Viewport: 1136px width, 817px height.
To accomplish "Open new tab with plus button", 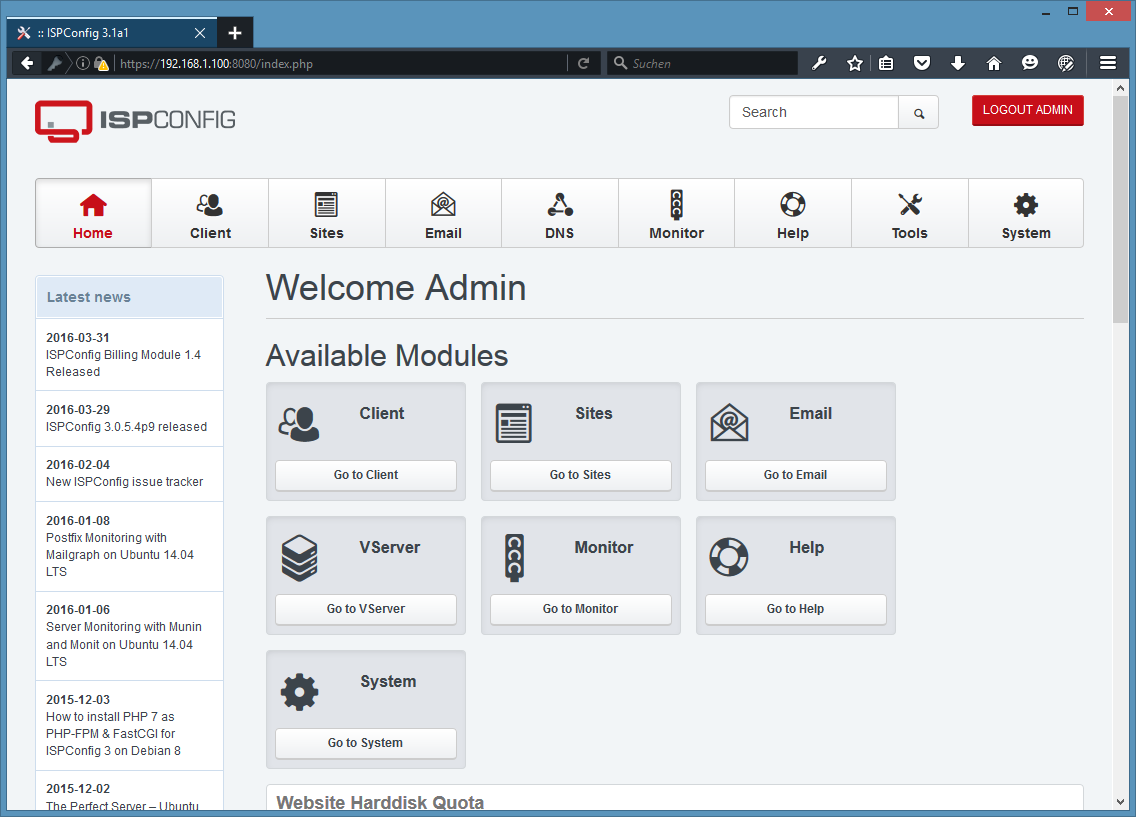I will (235, 33).
